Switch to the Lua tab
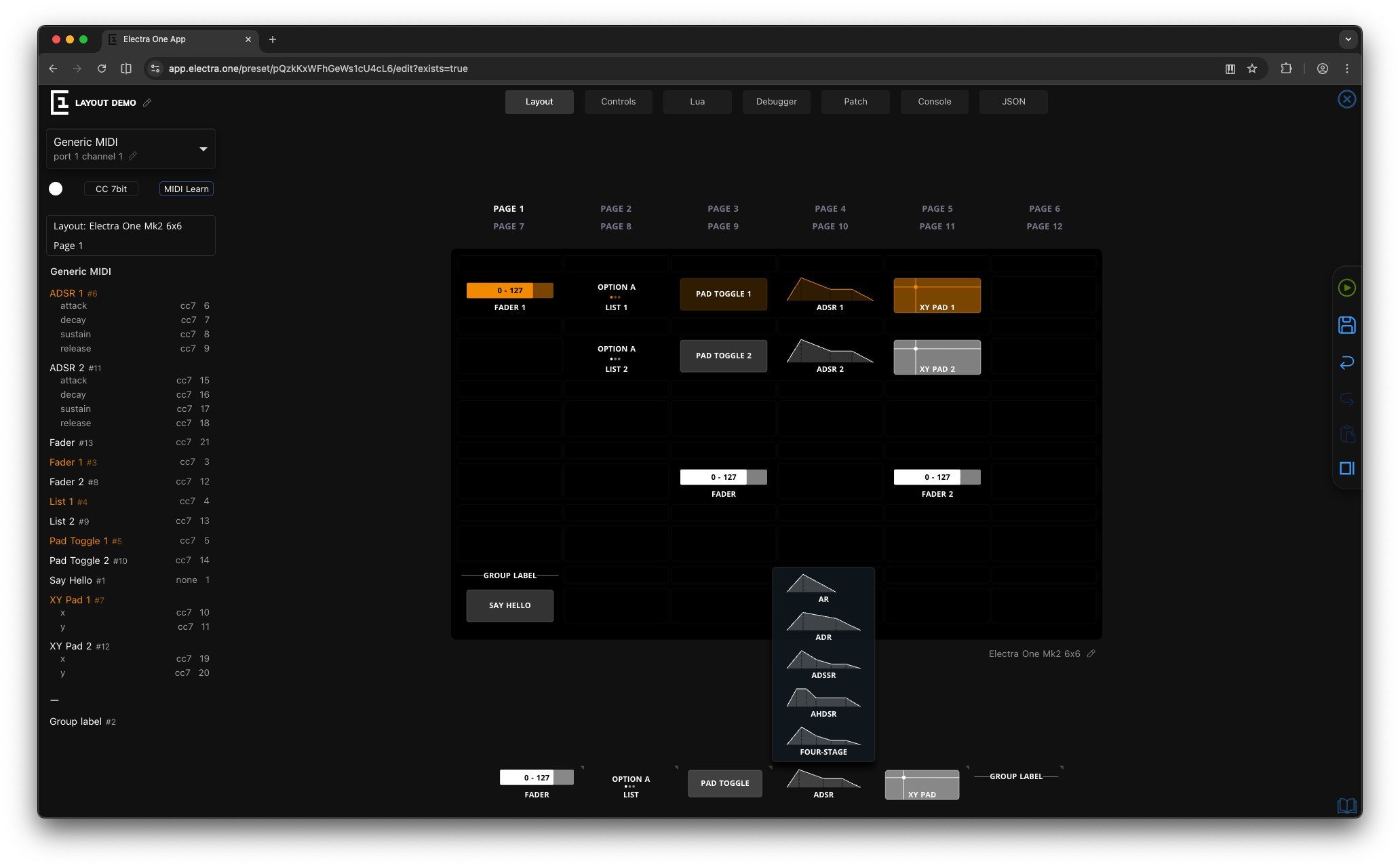Viewport: 1400px width, 868px height. (697, 102)
